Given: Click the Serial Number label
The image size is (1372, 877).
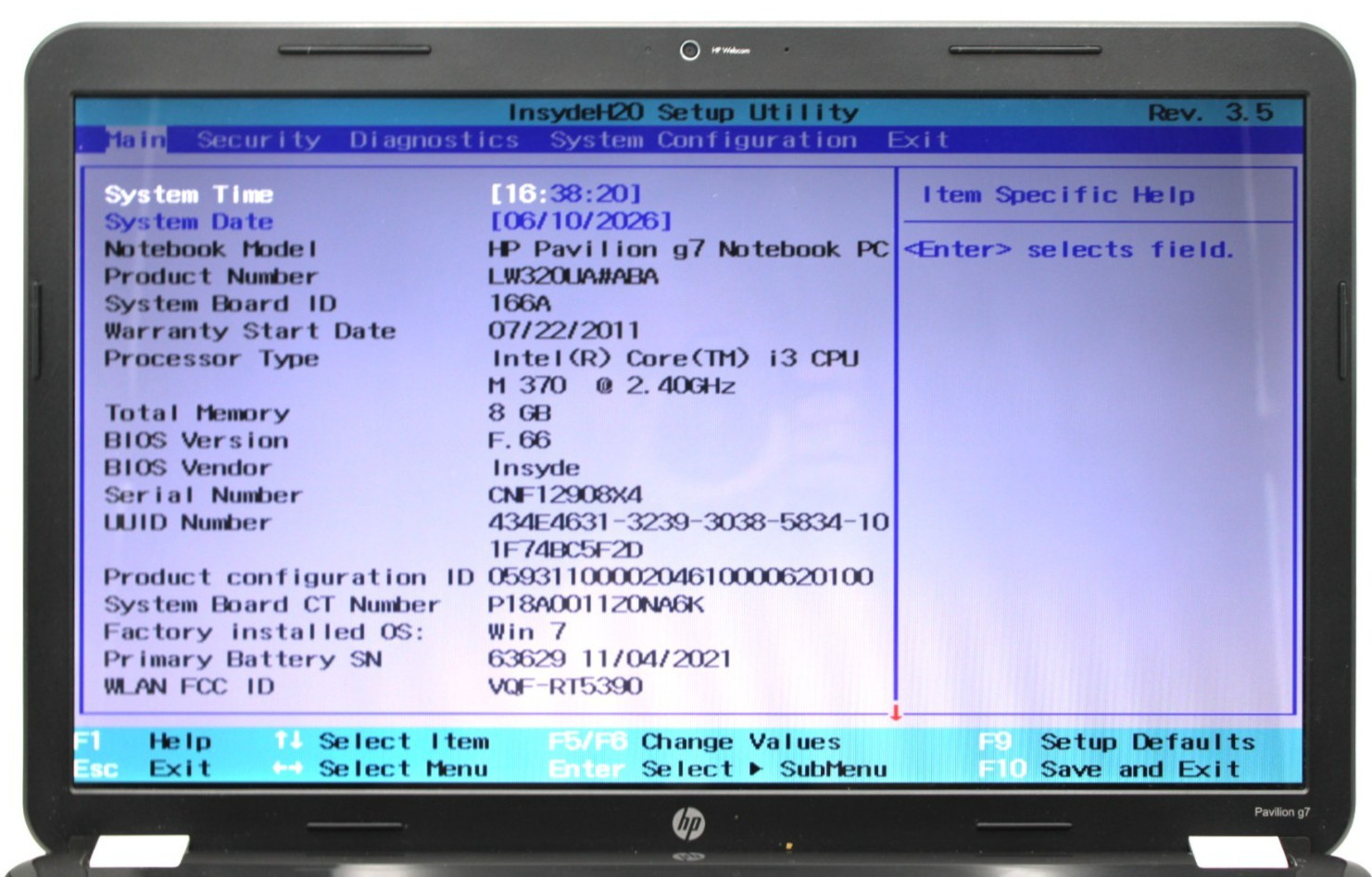Looking at the screenshot, I should coord(203,495).
